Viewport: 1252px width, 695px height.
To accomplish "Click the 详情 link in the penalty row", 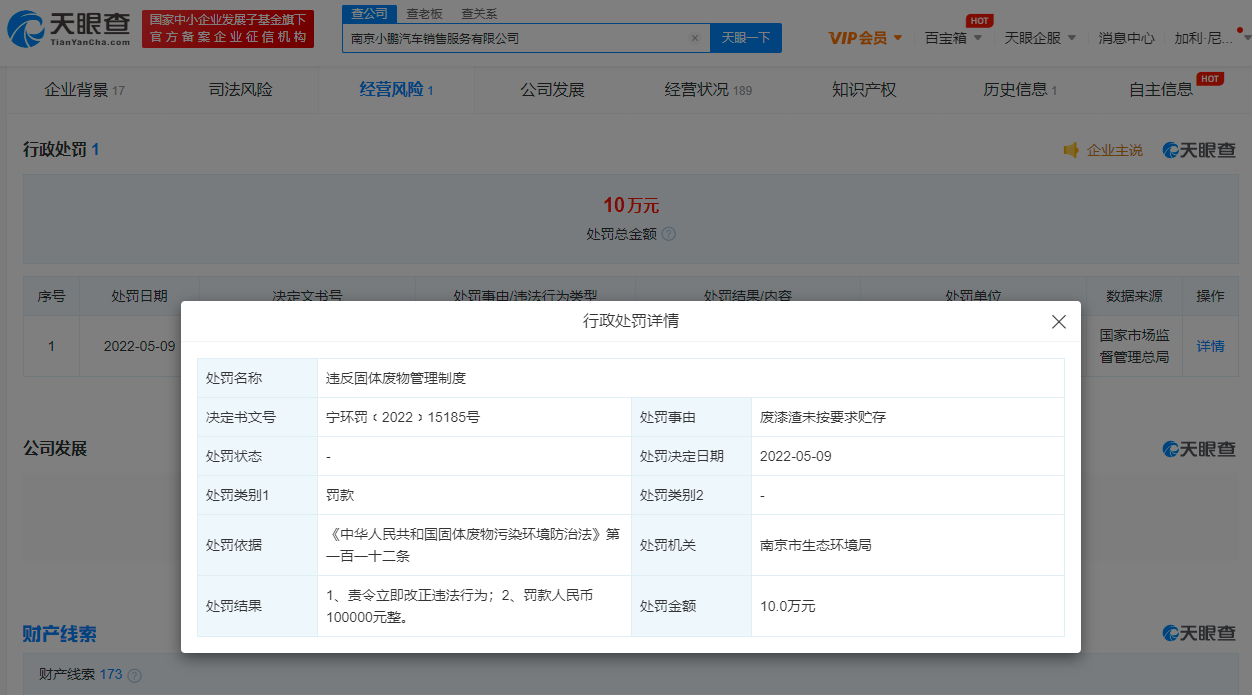I will (x=1210, y=346).
